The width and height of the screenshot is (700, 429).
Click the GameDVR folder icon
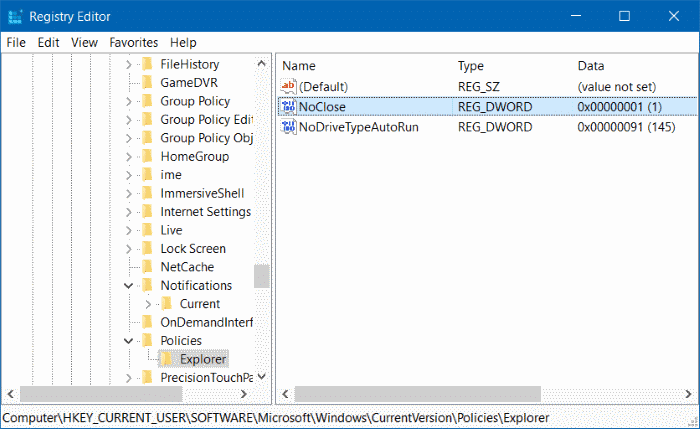(x=147, y=83)
